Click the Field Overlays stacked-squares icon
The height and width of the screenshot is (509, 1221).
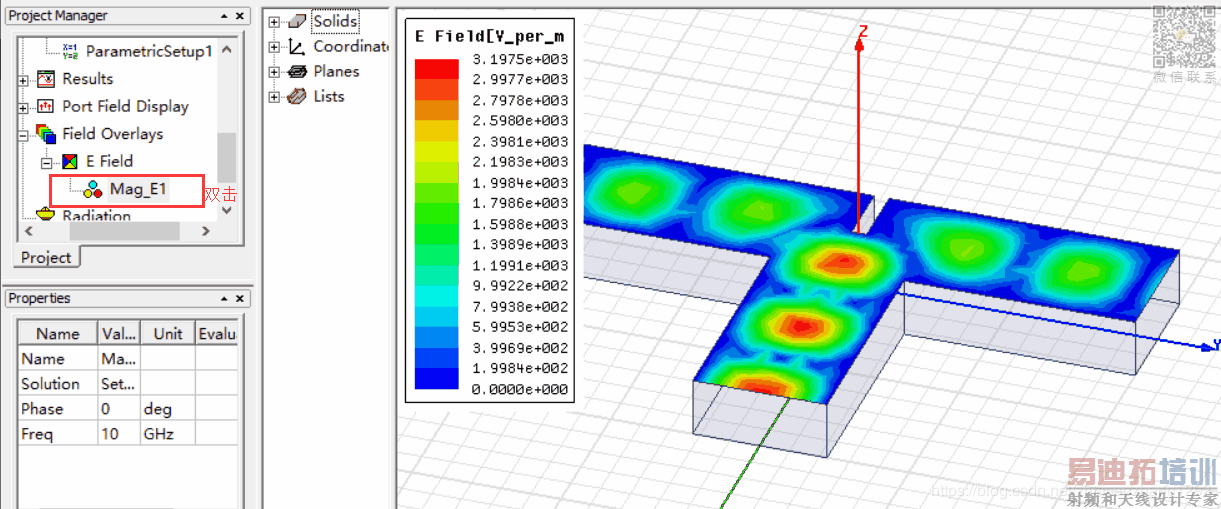click(x=46, y=133)
